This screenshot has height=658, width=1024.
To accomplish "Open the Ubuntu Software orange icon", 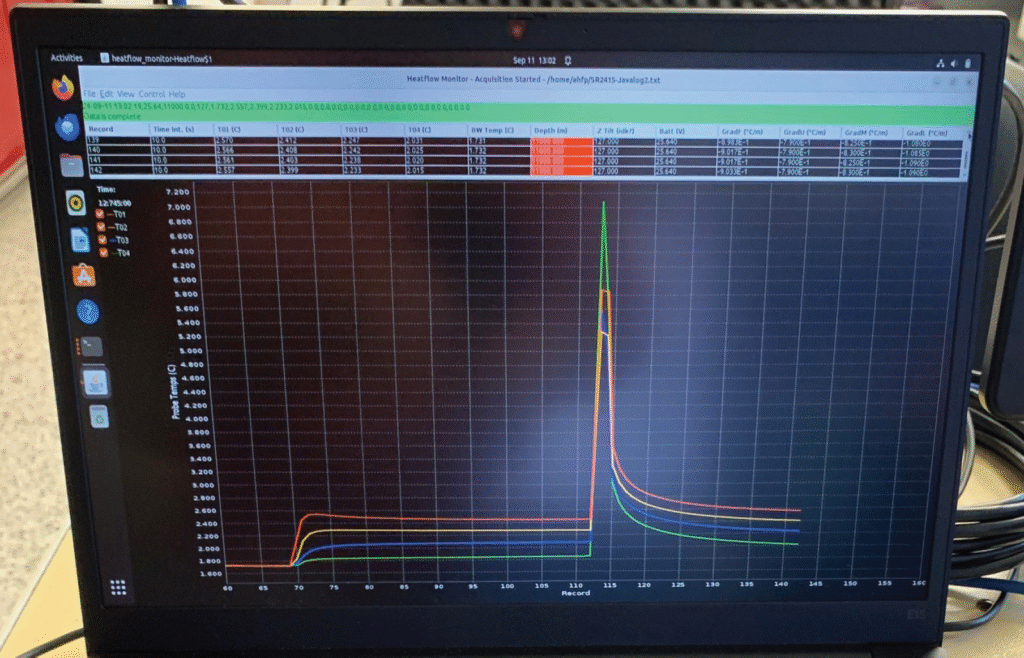I will click(84, 274).
